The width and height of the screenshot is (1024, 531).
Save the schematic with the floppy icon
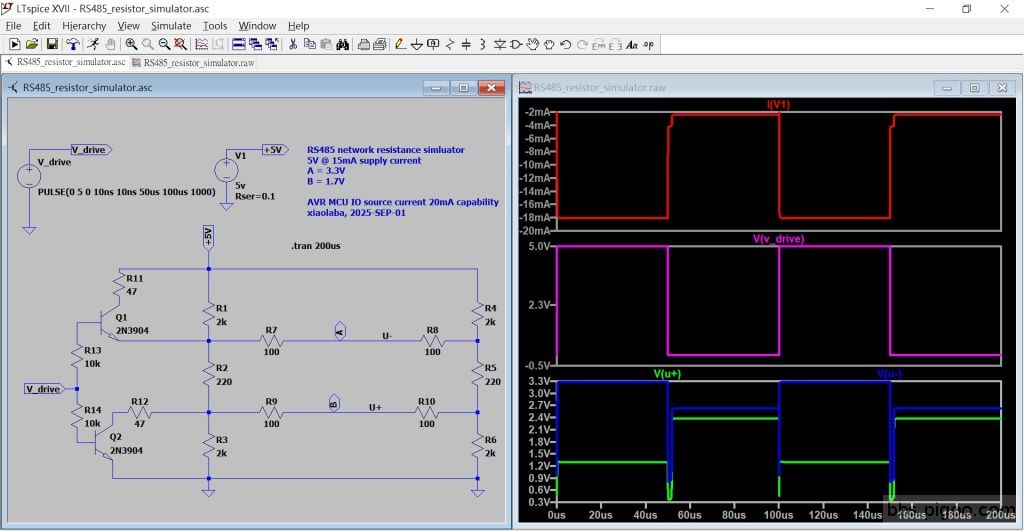click(51, 44)
